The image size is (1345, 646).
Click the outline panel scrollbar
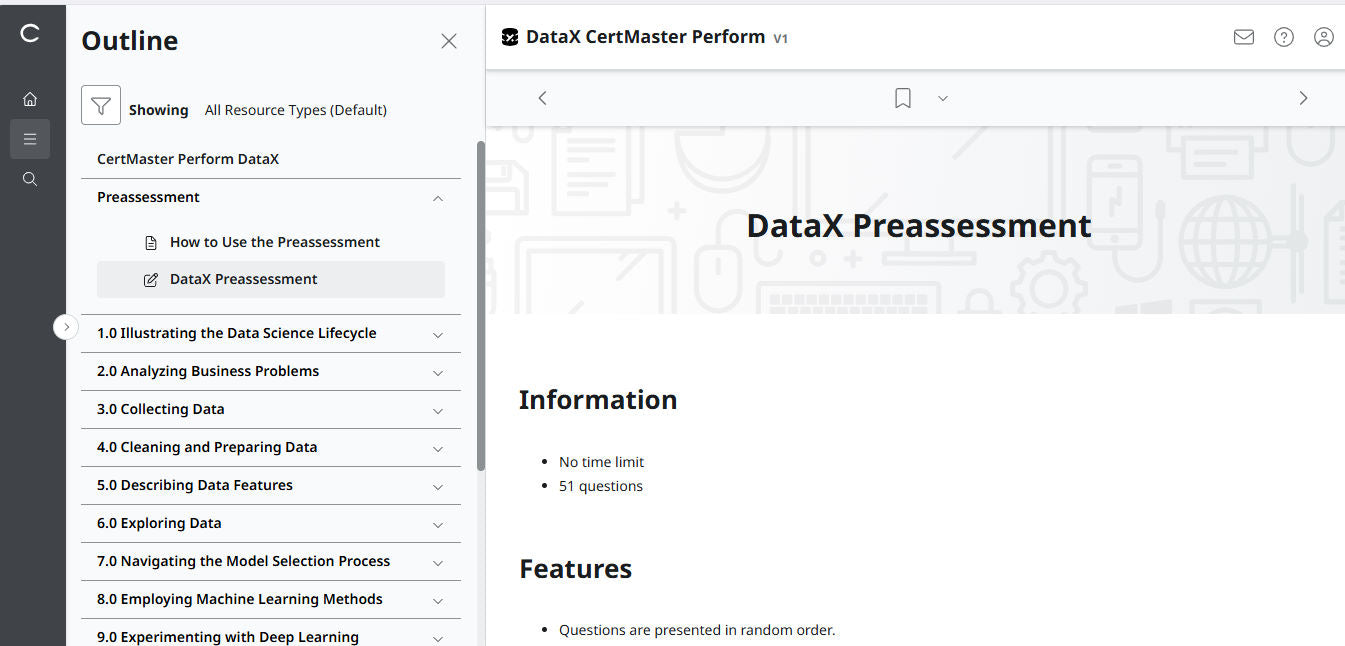481,300
